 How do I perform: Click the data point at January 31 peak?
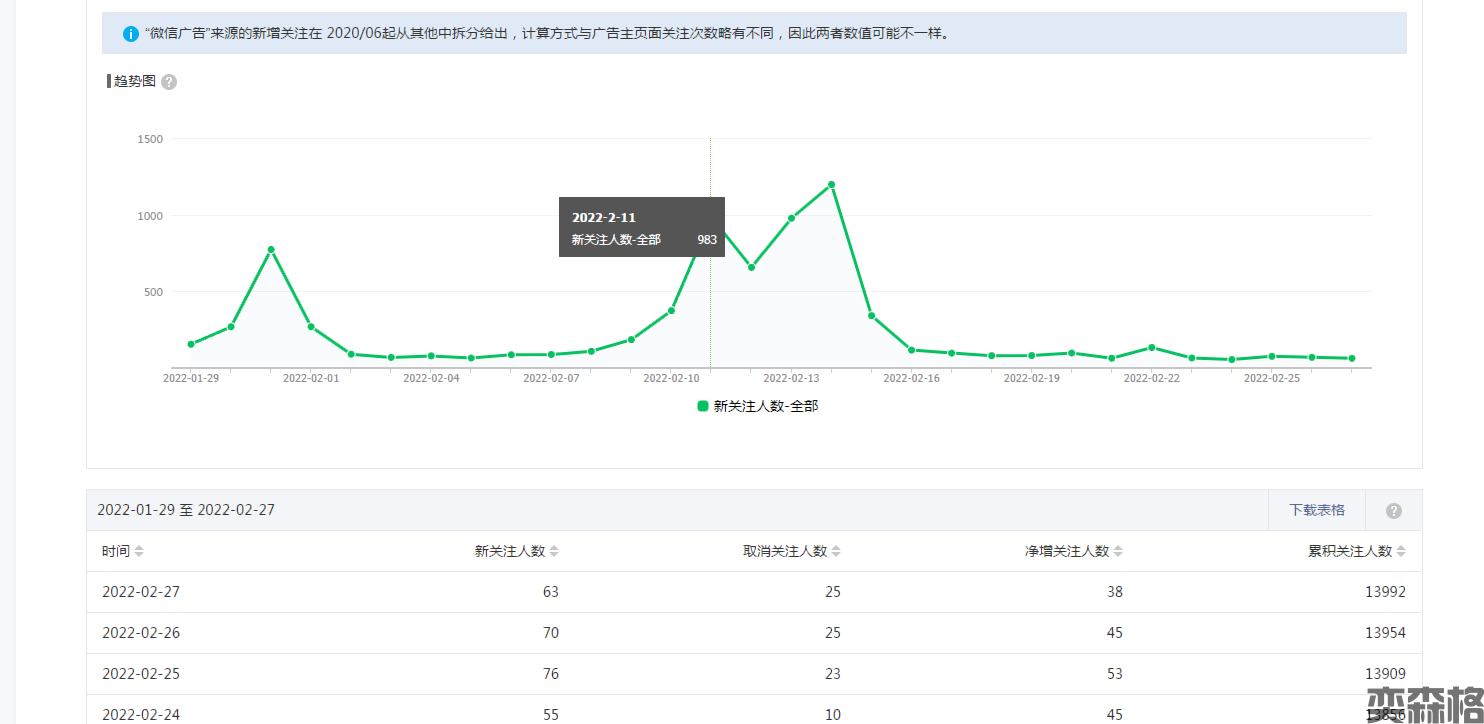tap(271, 250)
